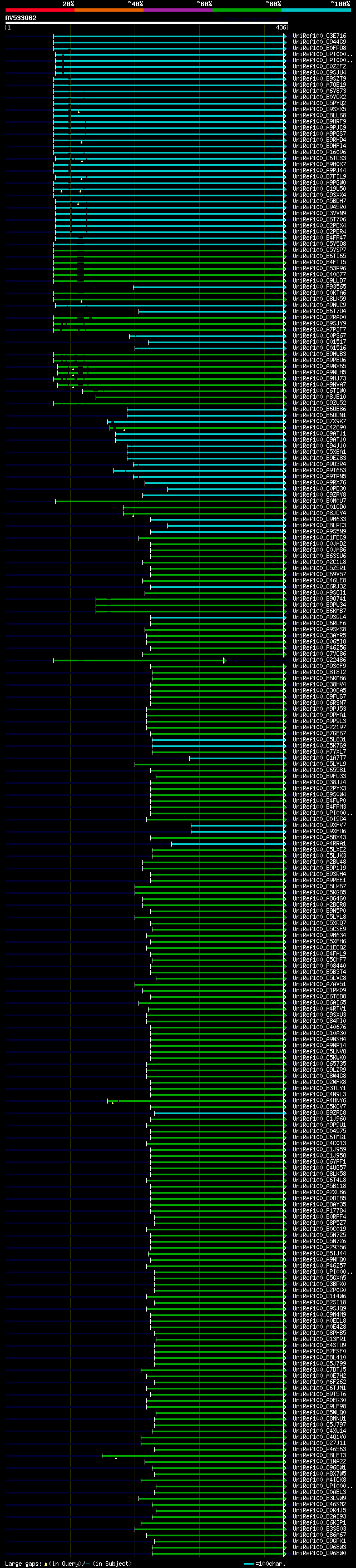
Task: Choose the UniRef100_Q945R0 entry
Action: (x=319, y=207)
